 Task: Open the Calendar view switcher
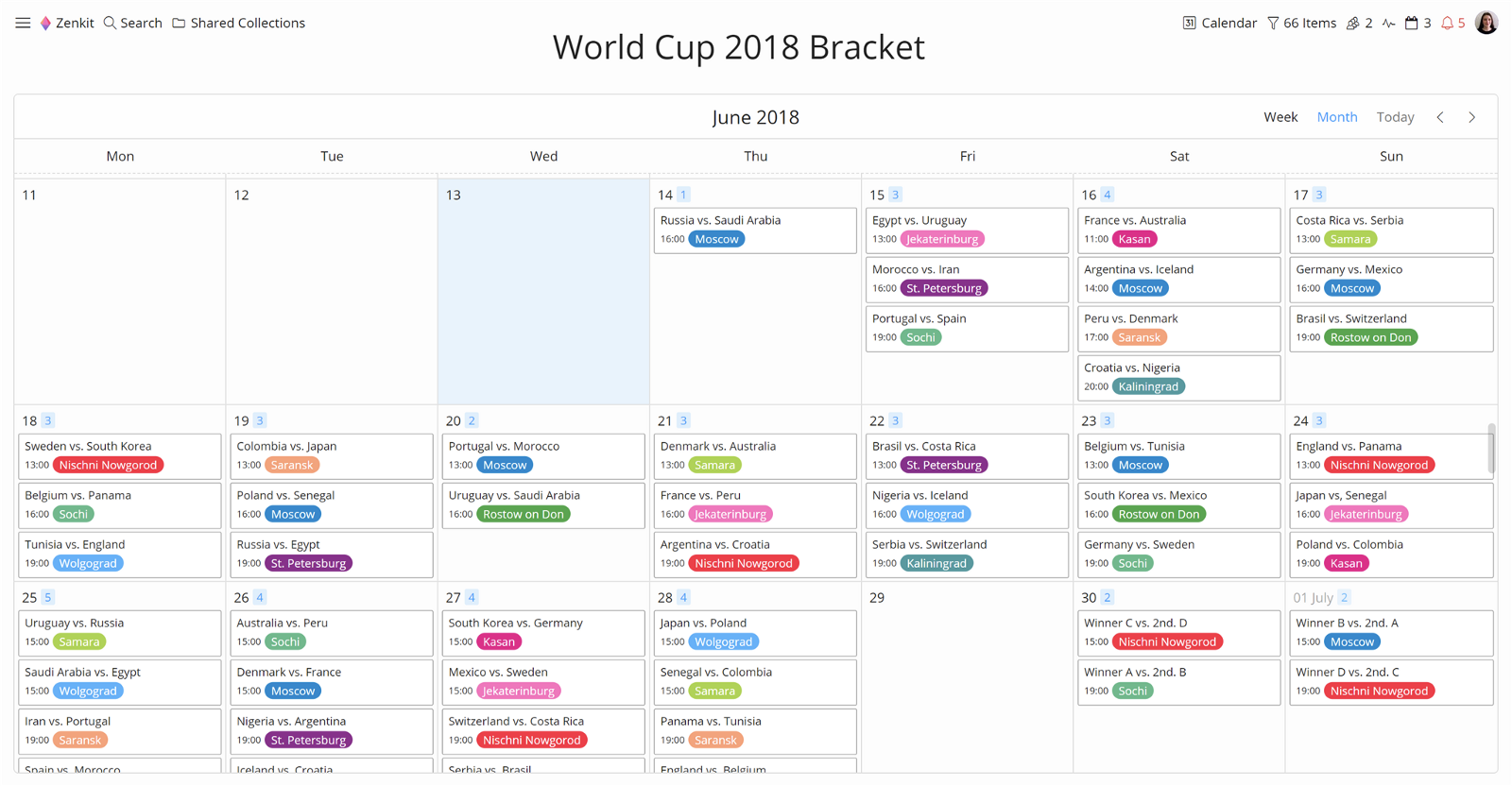(x=1219, y=23)
